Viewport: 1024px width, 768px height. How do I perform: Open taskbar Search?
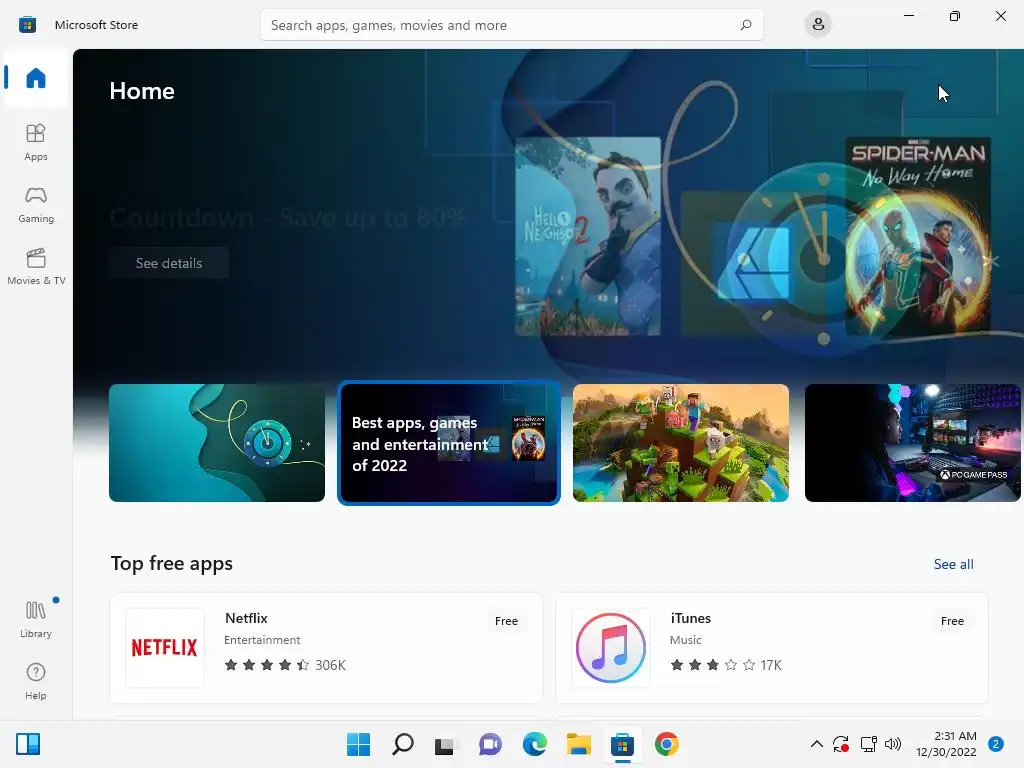(402, 744)
